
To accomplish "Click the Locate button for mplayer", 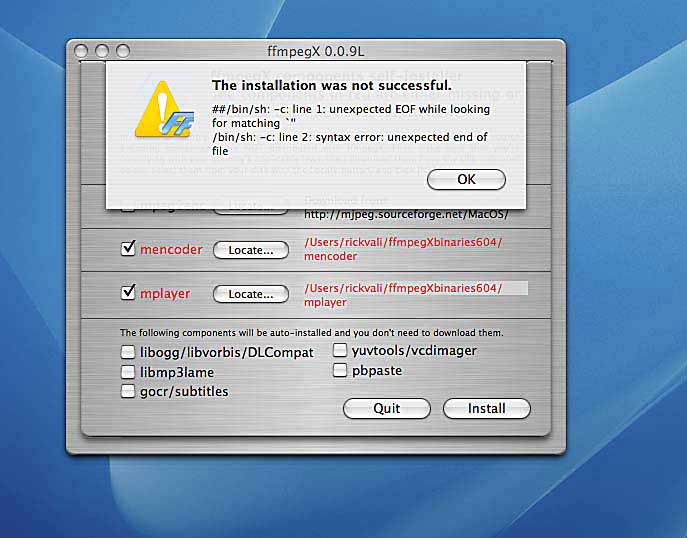I will pyautogui.click(x=251, y=294).
